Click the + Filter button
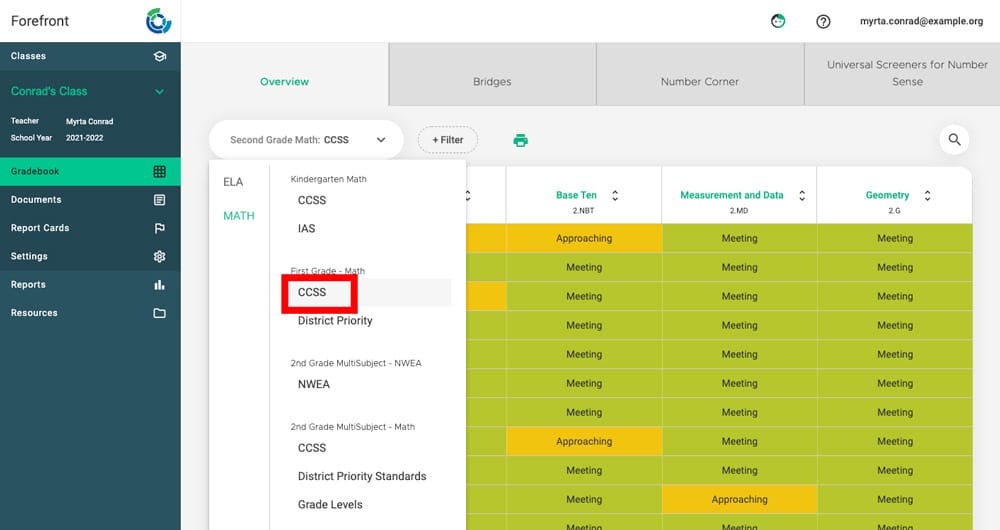The height and width of the screenshot is (530, 1000). pyautogui.click(x=448, y=140)
